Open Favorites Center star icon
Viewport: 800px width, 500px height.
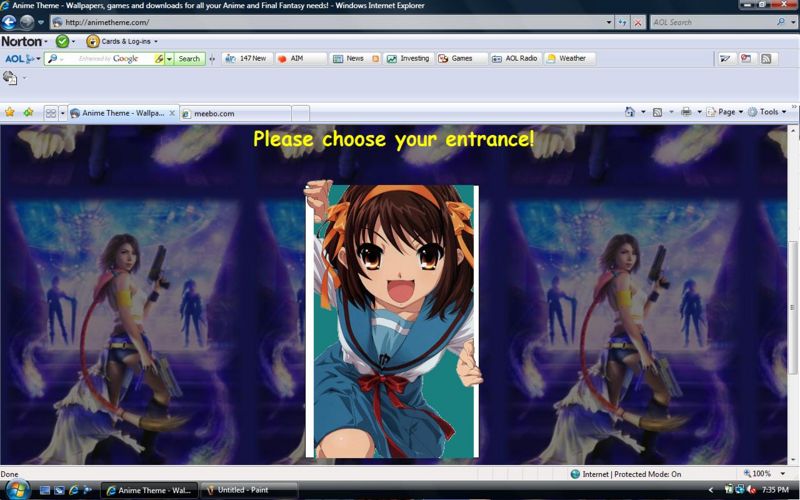tap(10, 112)
